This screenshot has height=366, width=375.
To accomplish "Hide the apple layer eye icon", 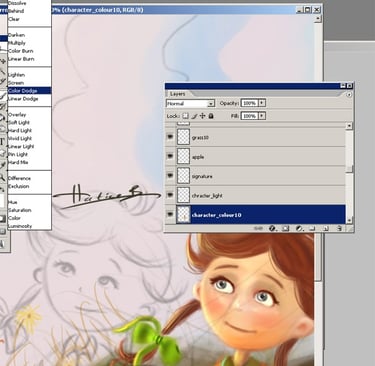I will (170, 156).
